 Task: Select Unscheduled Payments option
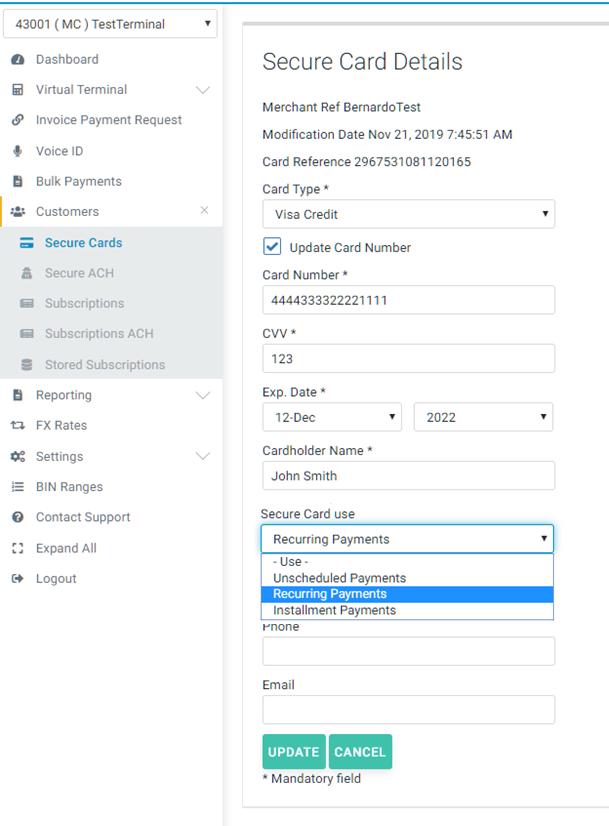[x=339, y=578]
